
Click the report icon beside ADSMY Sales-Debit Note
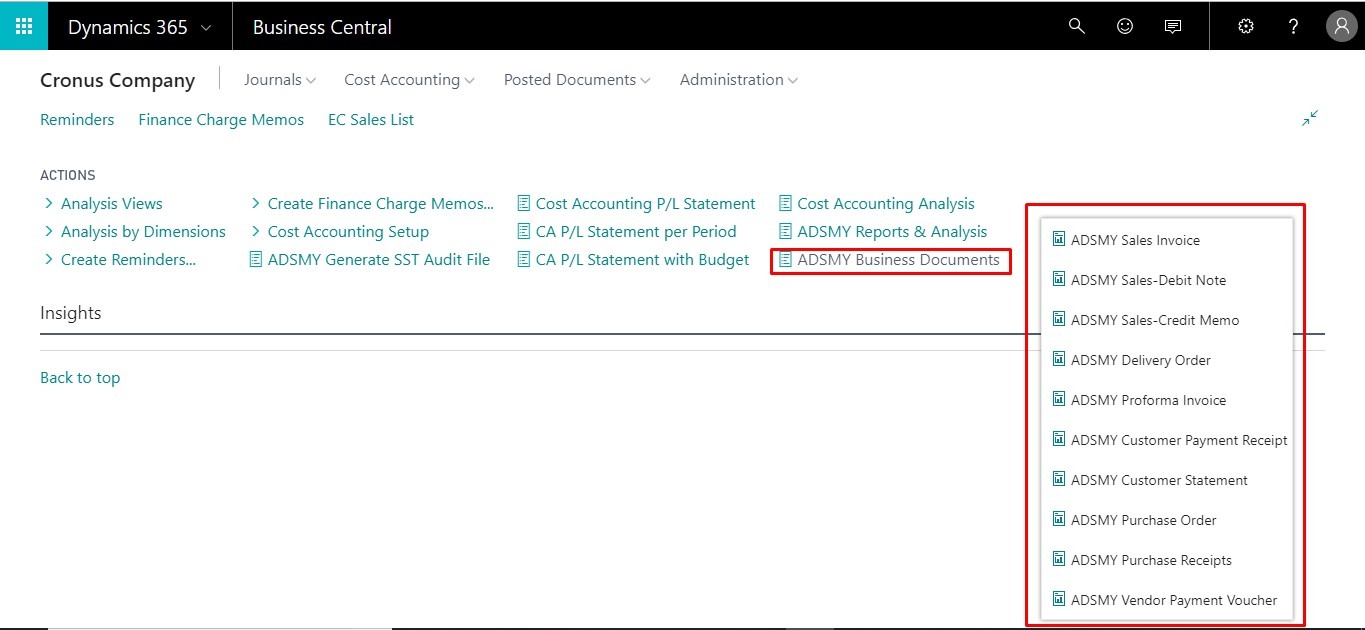tap(1059, 279)
